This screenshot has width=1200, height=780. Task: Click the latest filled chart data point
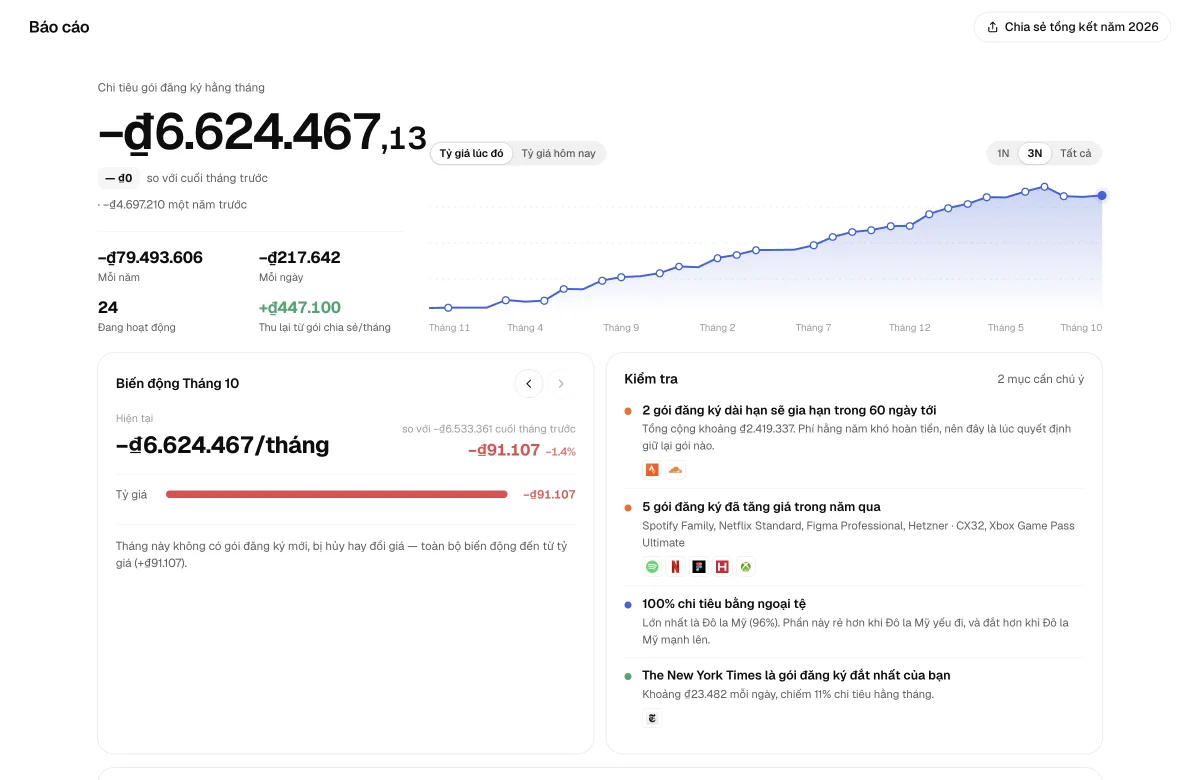tap(1102, 196)
